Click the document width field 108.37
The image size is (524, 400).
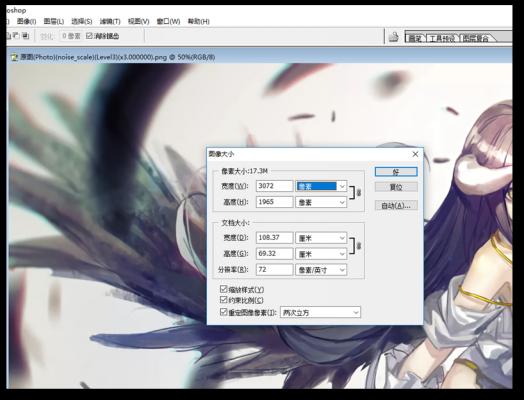pyautogui.click(x=274, y=238)
